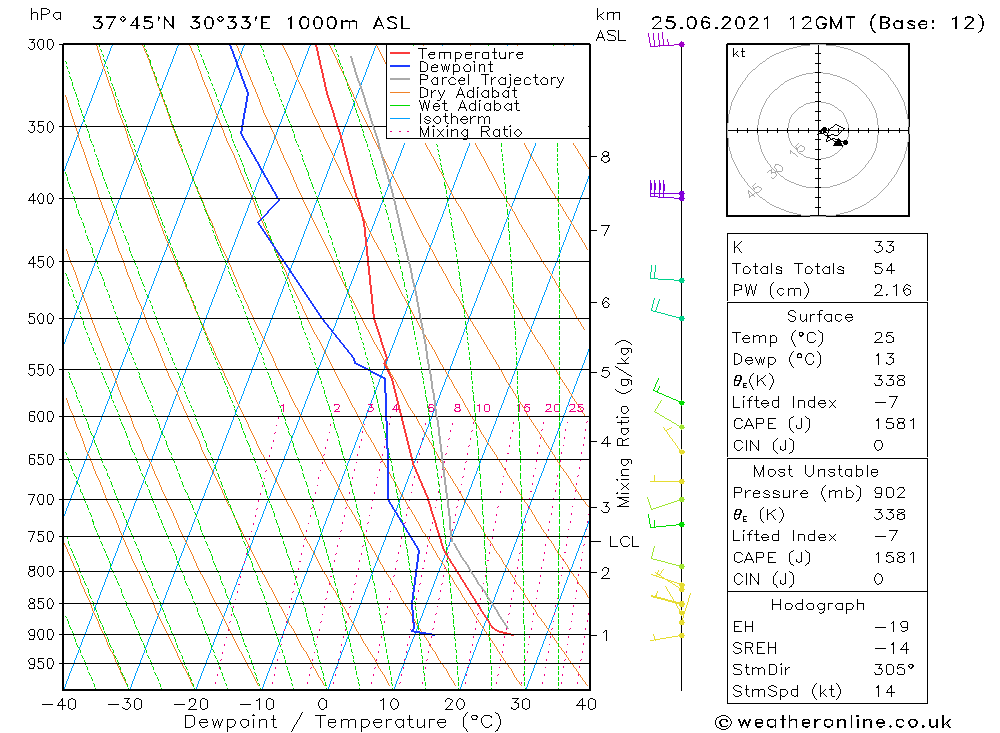Click the 950 hPa pressure label

(42, 664)
